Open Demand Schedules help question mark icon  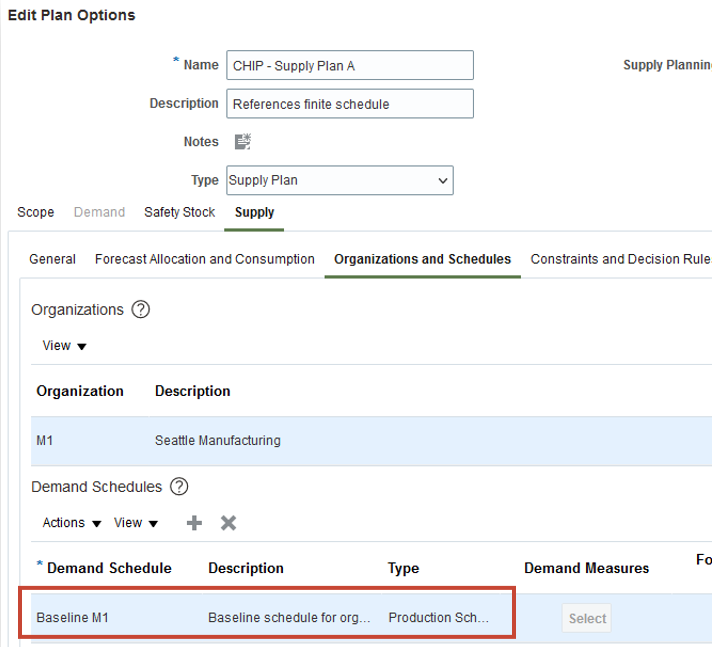(x=179, y=487)
